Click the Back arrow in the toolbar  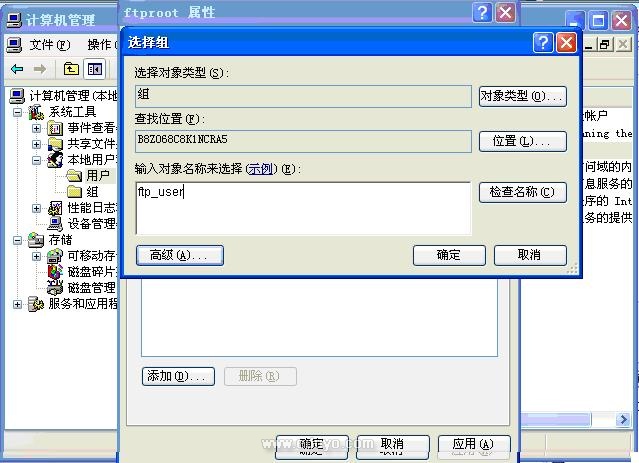17,69
